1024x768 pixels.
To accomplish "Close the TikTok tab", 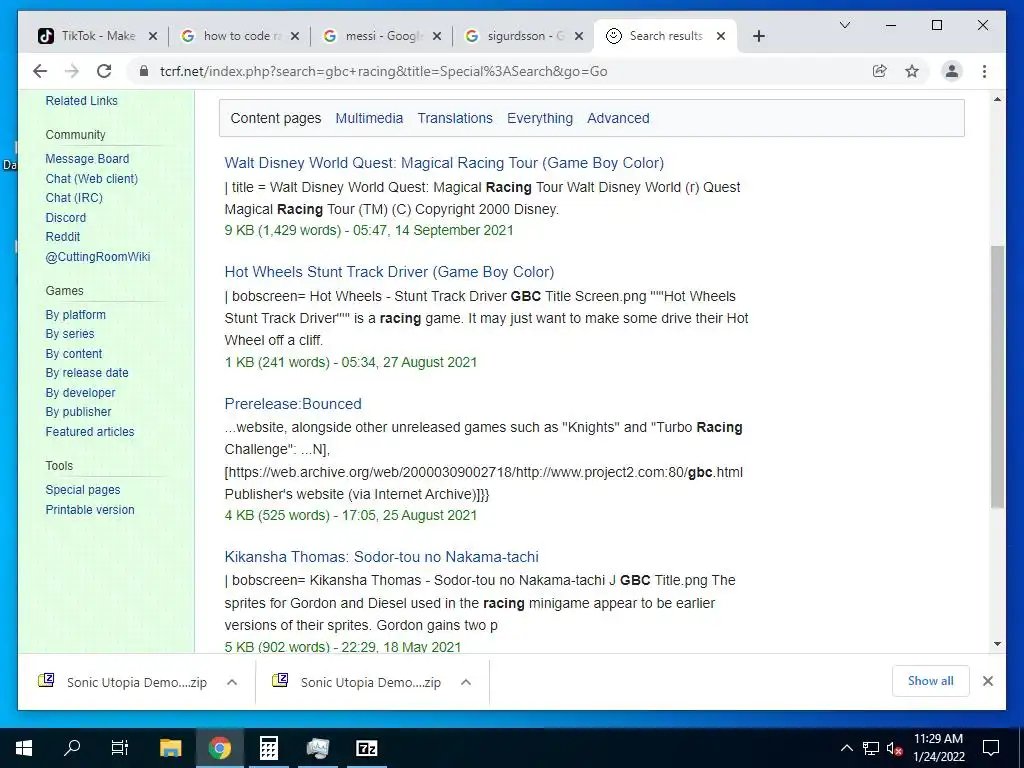I will 153,36.
